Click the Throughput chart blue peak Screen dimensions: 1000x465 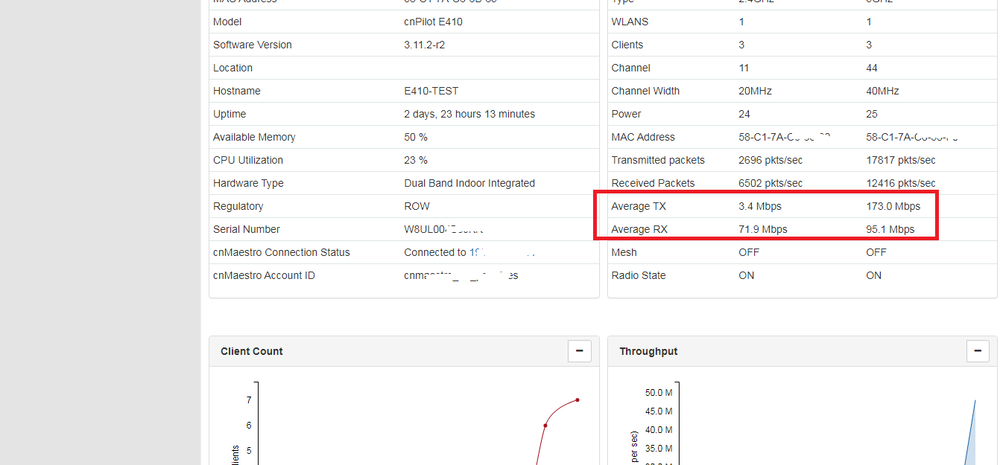tap(975, 402)
